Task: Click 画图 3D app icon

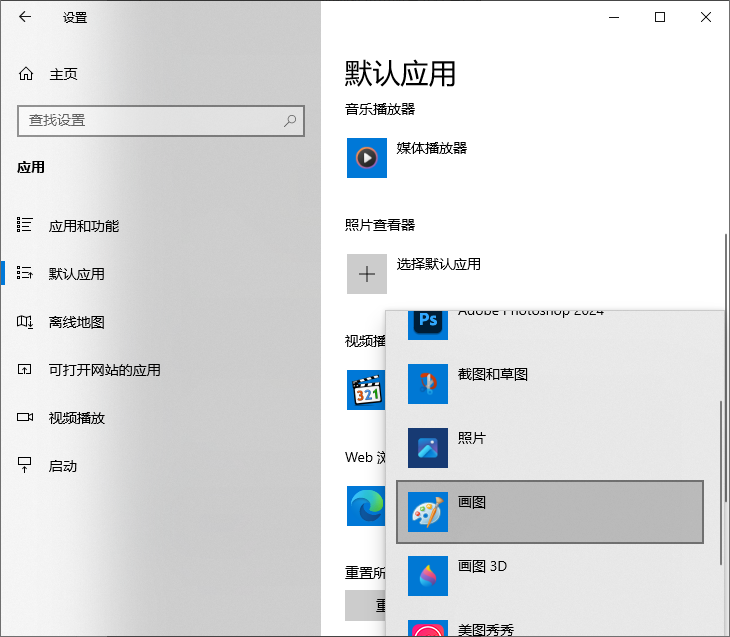Action: (x=428, y=576)
